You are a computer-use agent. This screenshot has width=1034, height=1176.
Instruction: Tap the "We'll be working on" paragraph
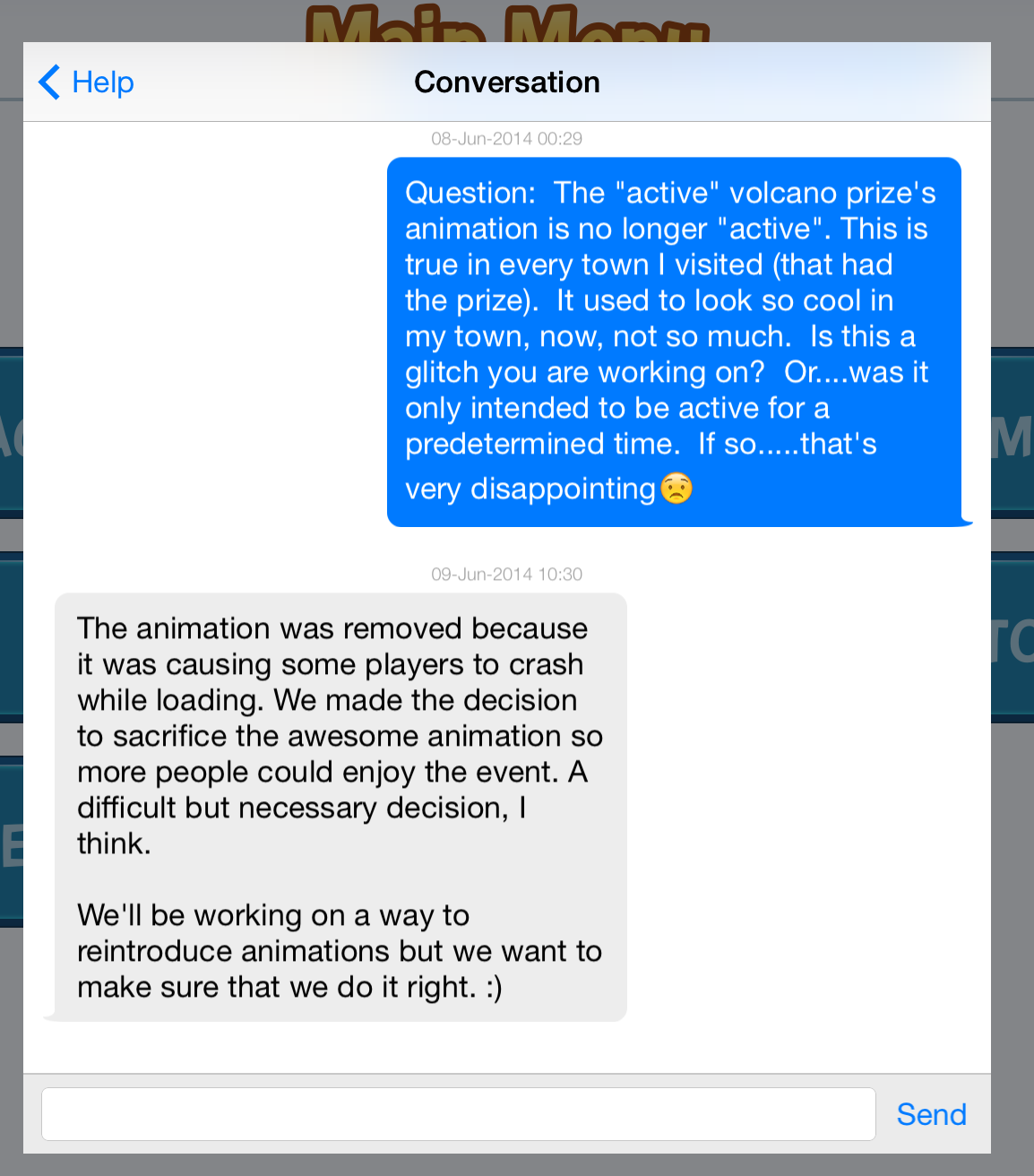[339, 951]
